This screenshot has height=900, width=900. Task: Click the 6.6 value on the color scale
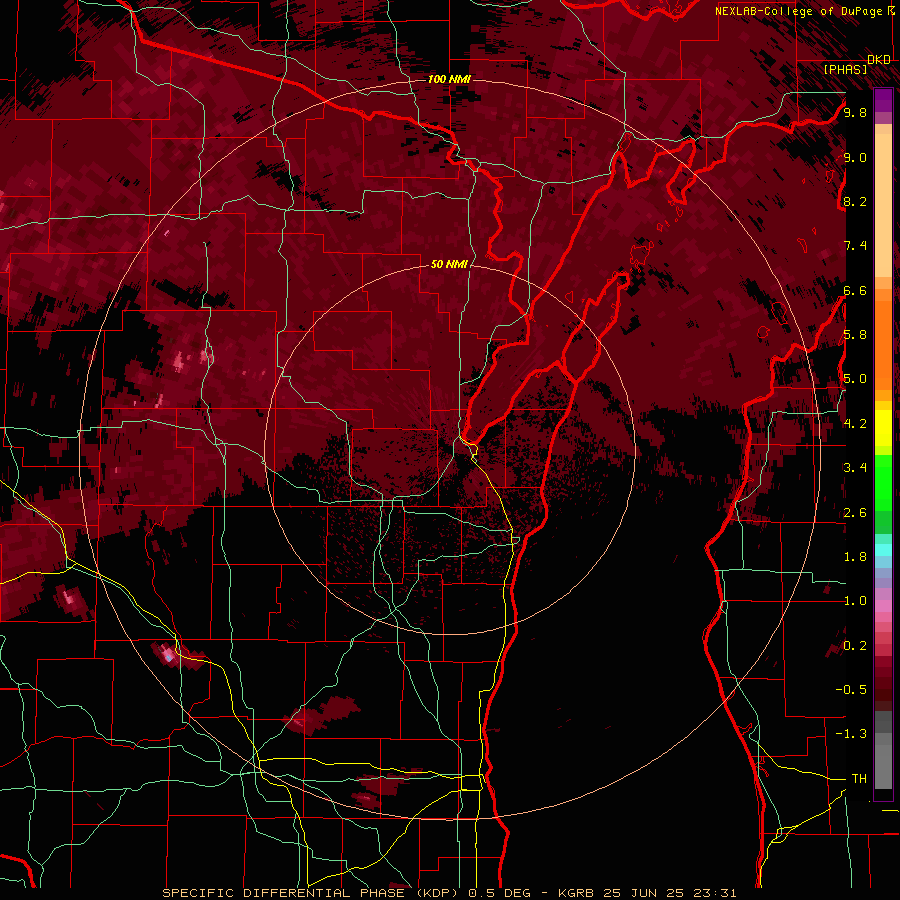[x=855, y=290]
